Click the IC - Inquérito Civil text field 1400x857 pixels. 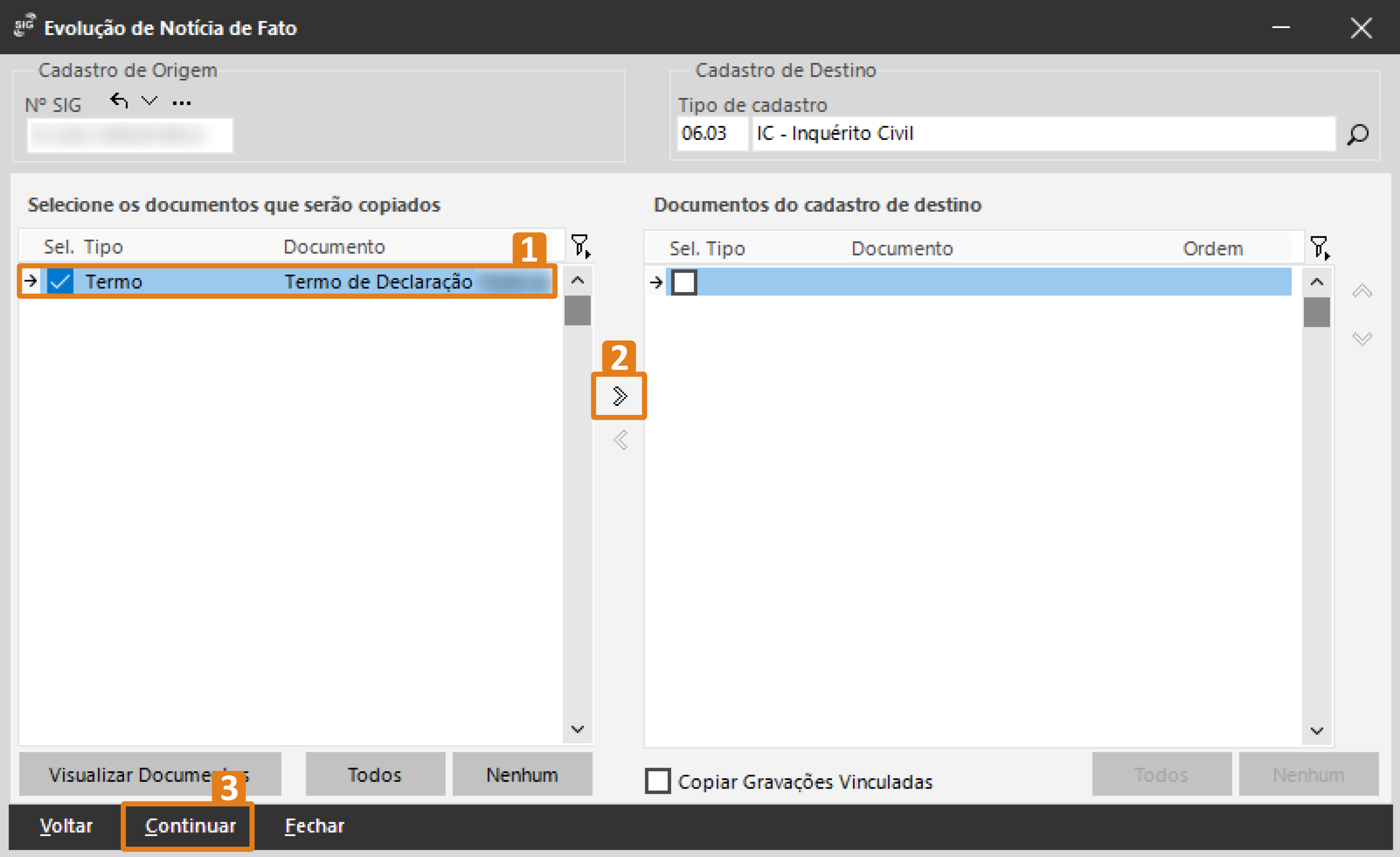click(x=1042, y=134)
